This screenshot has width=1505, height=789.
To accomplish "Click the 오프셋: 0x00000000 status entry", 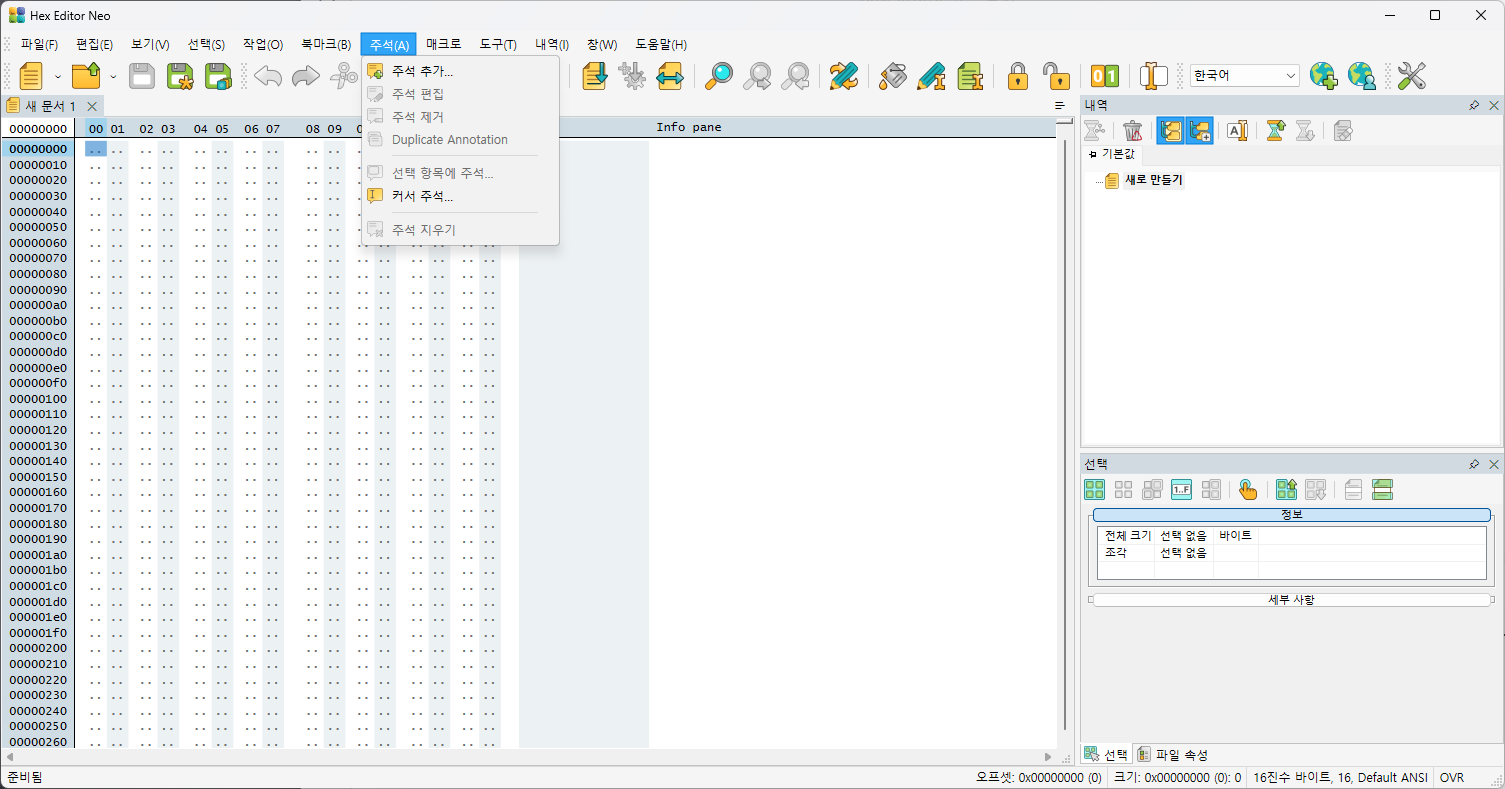I will click(1039, 777).
